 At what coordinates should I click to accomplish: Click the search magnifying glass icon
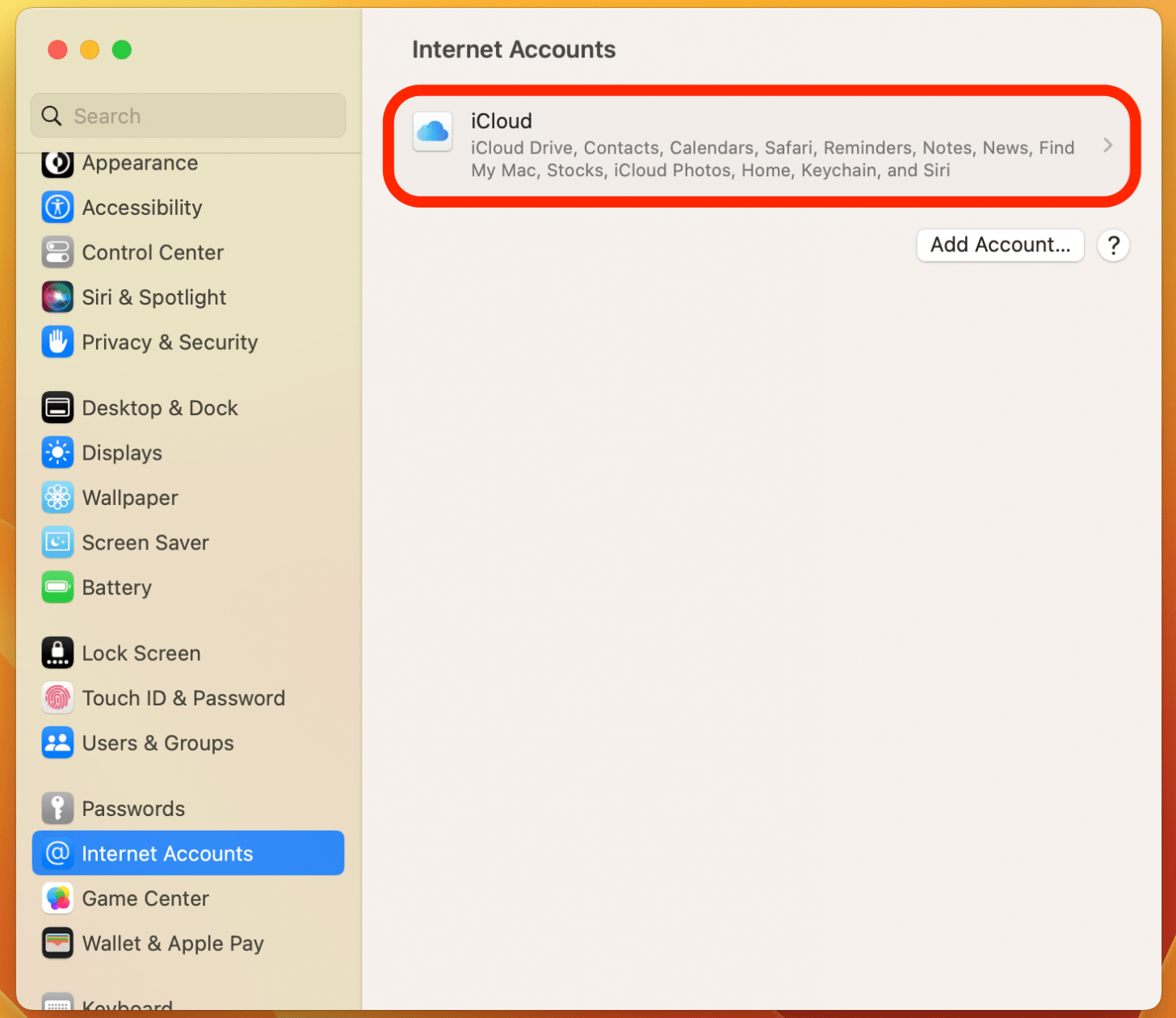[52, 116]
